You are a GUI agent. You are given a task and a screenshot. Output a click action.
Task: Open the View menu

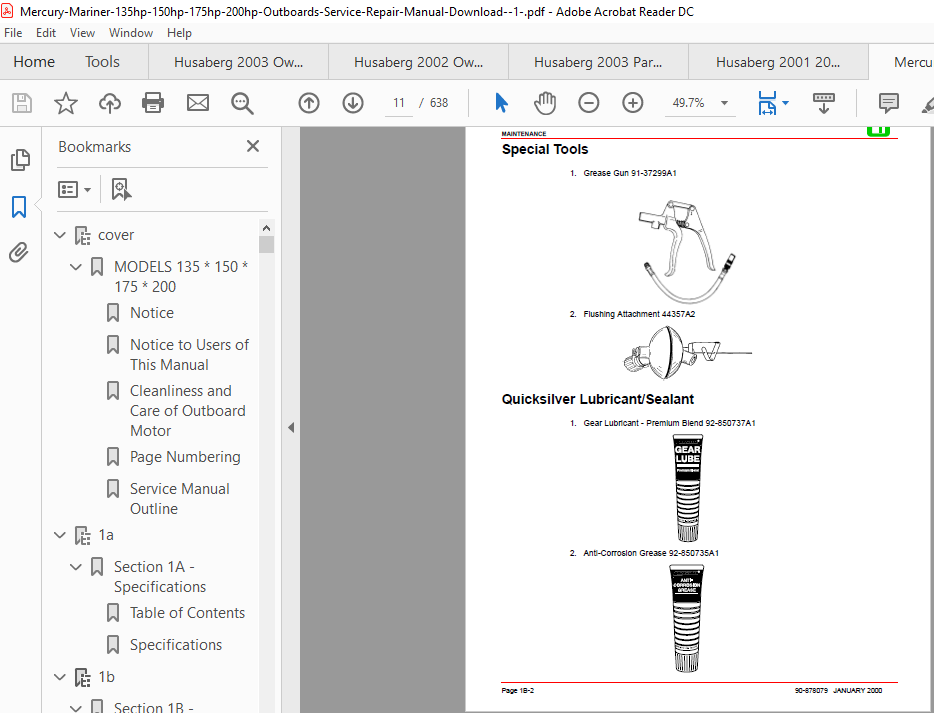[x=82, y=33]
